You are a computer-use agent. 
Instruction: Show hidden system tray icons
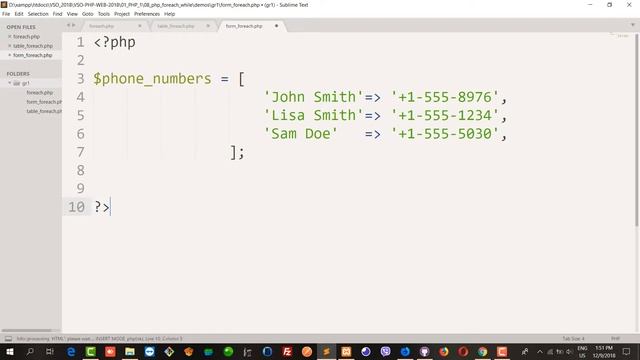540,351
